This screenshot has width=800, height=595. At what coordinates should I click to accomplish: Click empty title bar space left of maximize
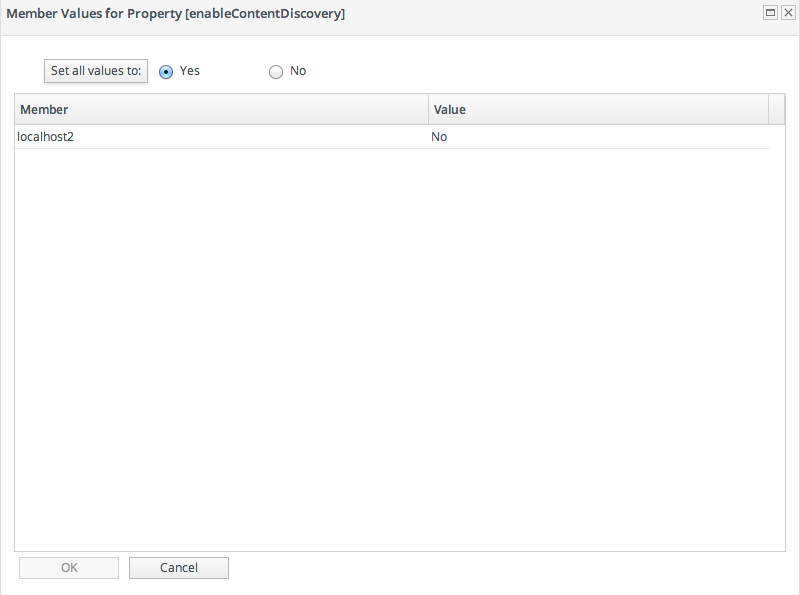click(560, 14)
